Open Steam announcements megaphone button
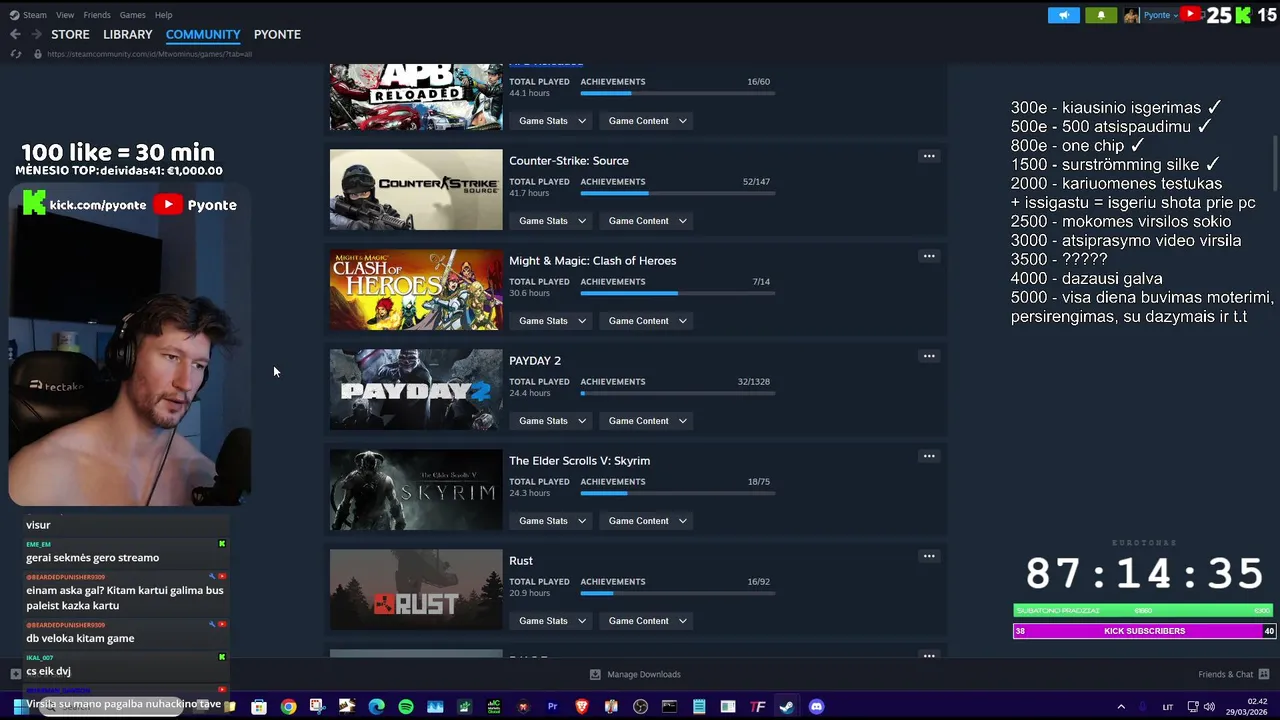Viewport: 1280px width, 720px height. 1063,15
